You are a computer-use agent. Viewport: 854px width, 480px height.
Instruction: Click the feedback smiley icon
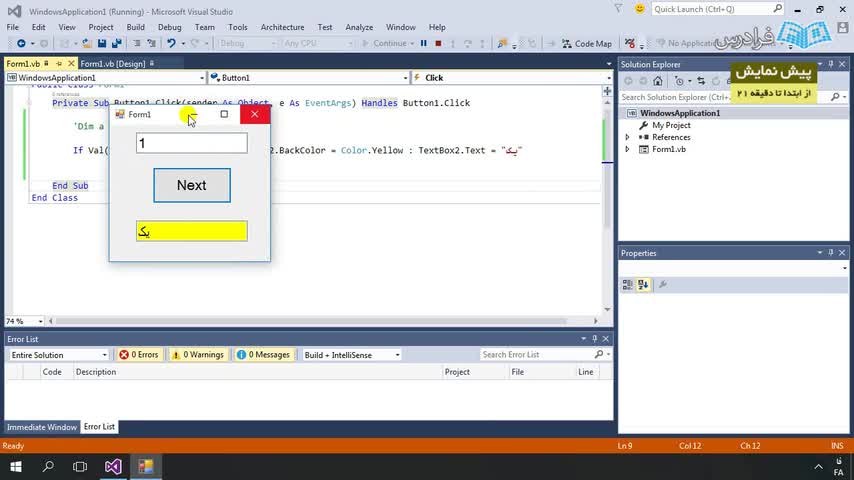[639, 9]
